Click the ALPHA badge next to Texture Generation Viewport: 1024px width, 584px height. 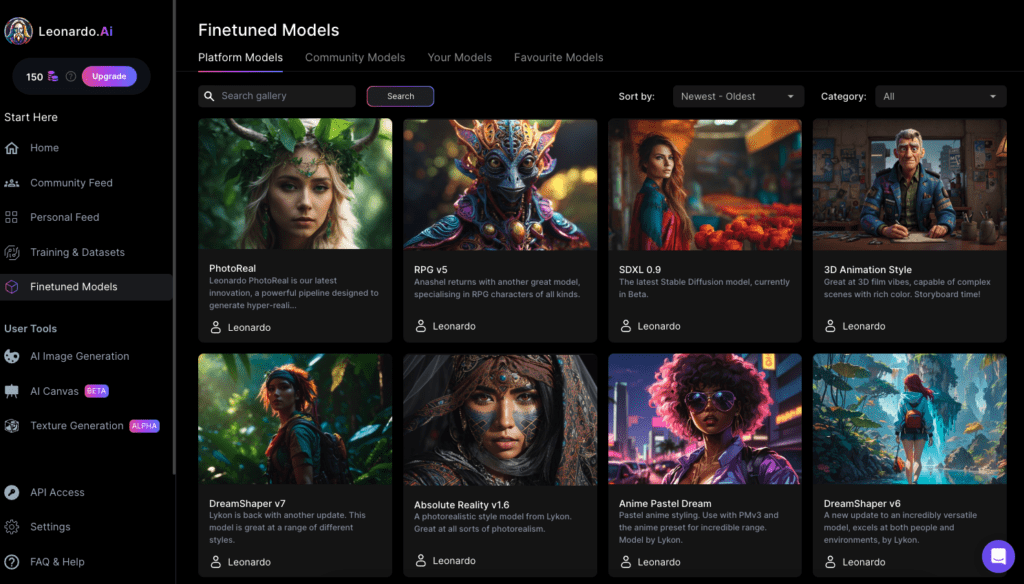pos(144,426)
